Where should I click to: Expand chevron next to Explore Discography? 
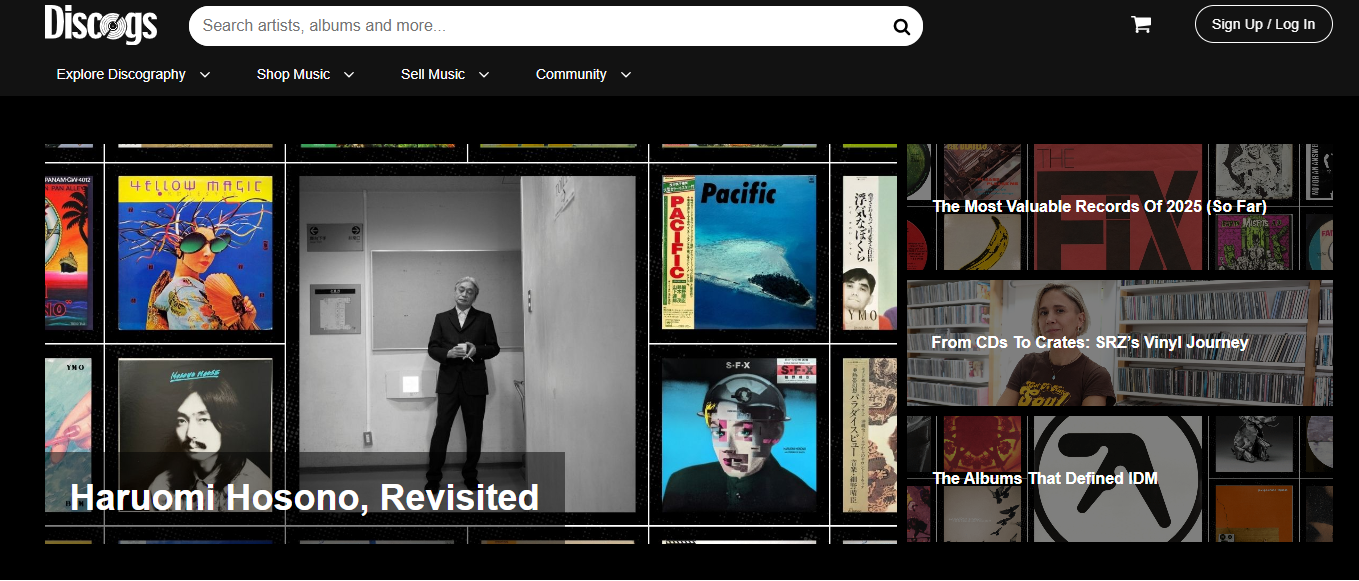point(205,75)
